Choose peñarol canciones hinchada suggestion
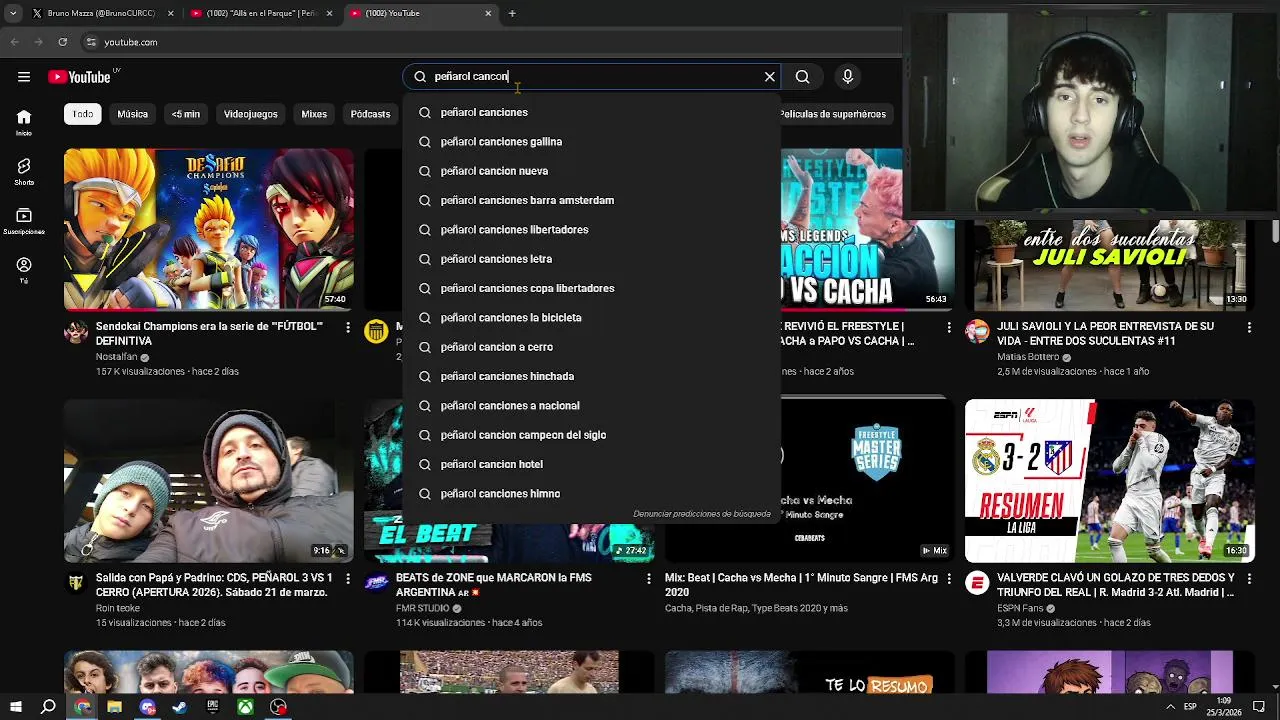This screenshot has width=1280, height=720. tap(591, 376)
